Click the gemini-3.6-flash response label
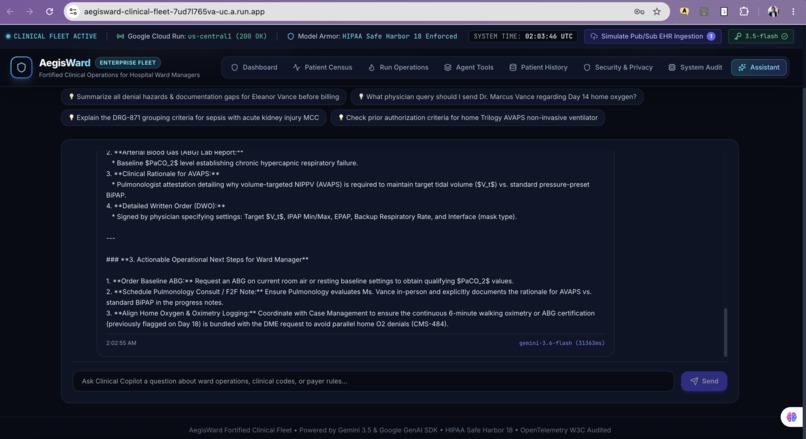Screen dimensions: 806x439 tap(561, 343)
